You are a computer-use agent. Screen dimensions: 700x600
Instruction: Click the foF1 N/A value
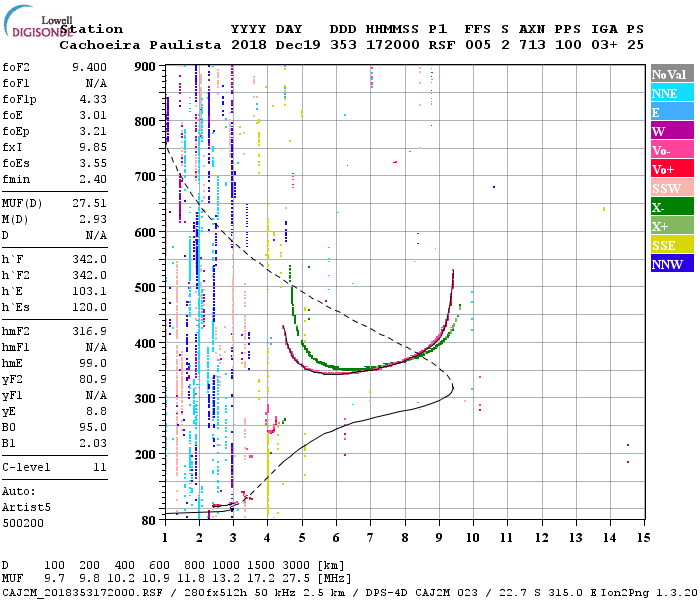96,83
